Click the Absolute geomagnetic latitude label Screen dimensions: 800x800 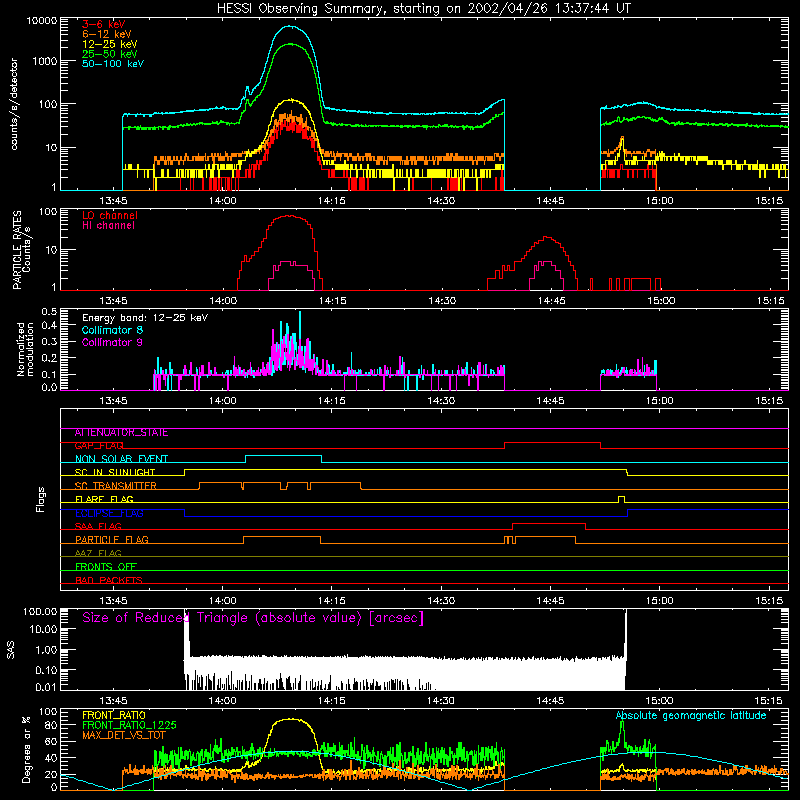coord(691,715)
